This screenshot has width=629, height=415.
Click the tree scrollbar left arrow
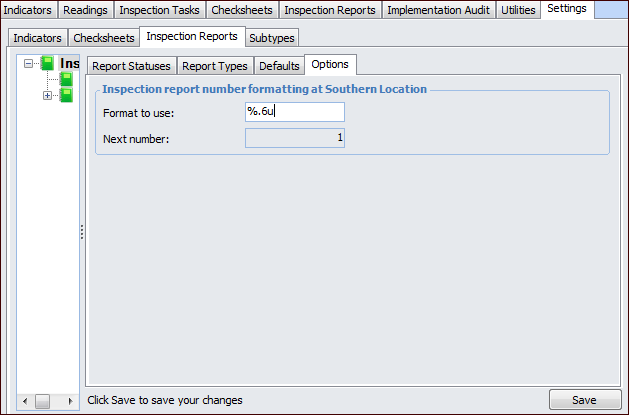click(x=25, y=401)
